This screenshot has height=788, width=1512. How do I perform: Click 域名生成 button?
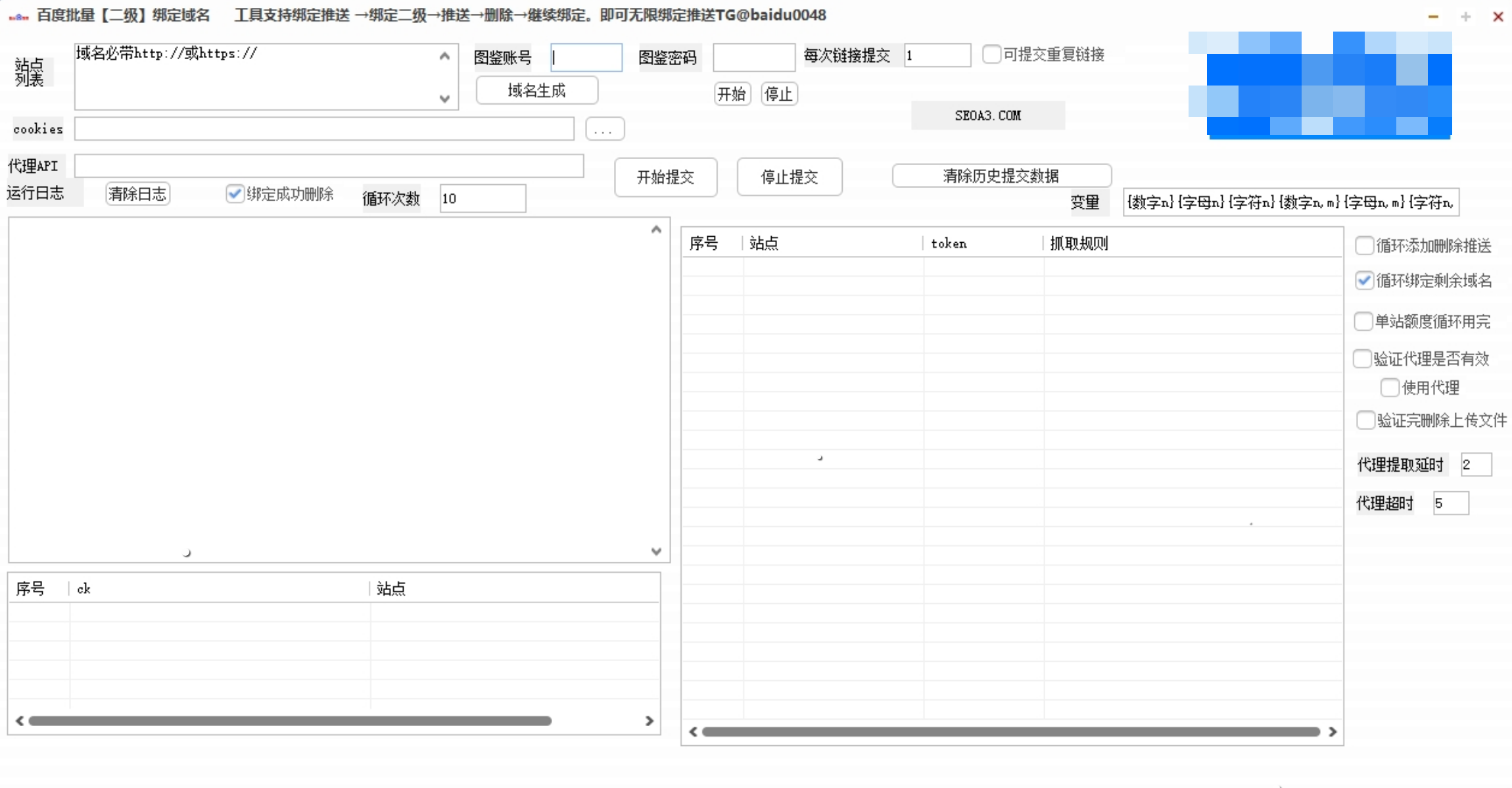point(536,91)
